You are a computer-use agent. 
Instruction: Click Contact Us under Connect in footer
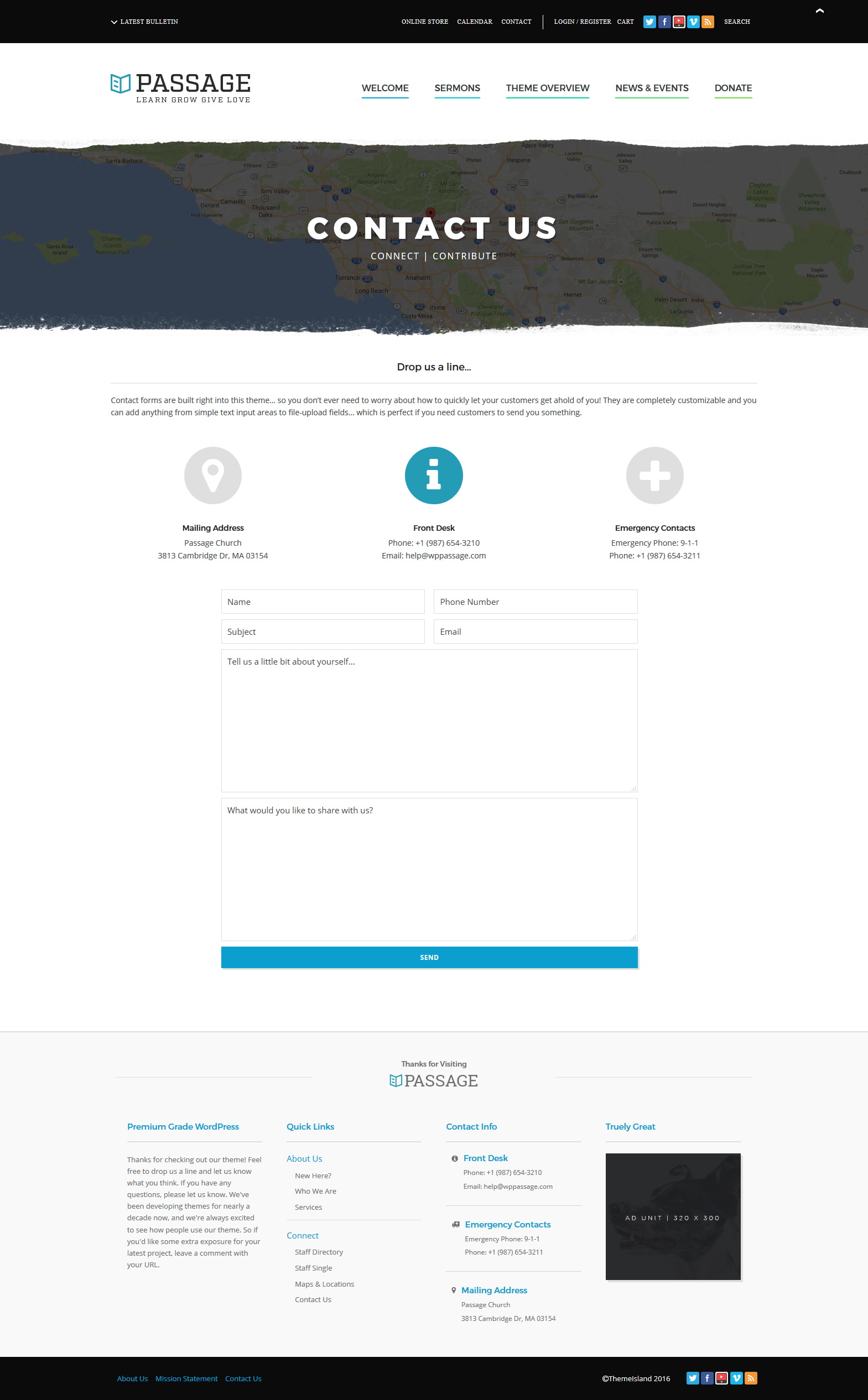[313, 1299]
